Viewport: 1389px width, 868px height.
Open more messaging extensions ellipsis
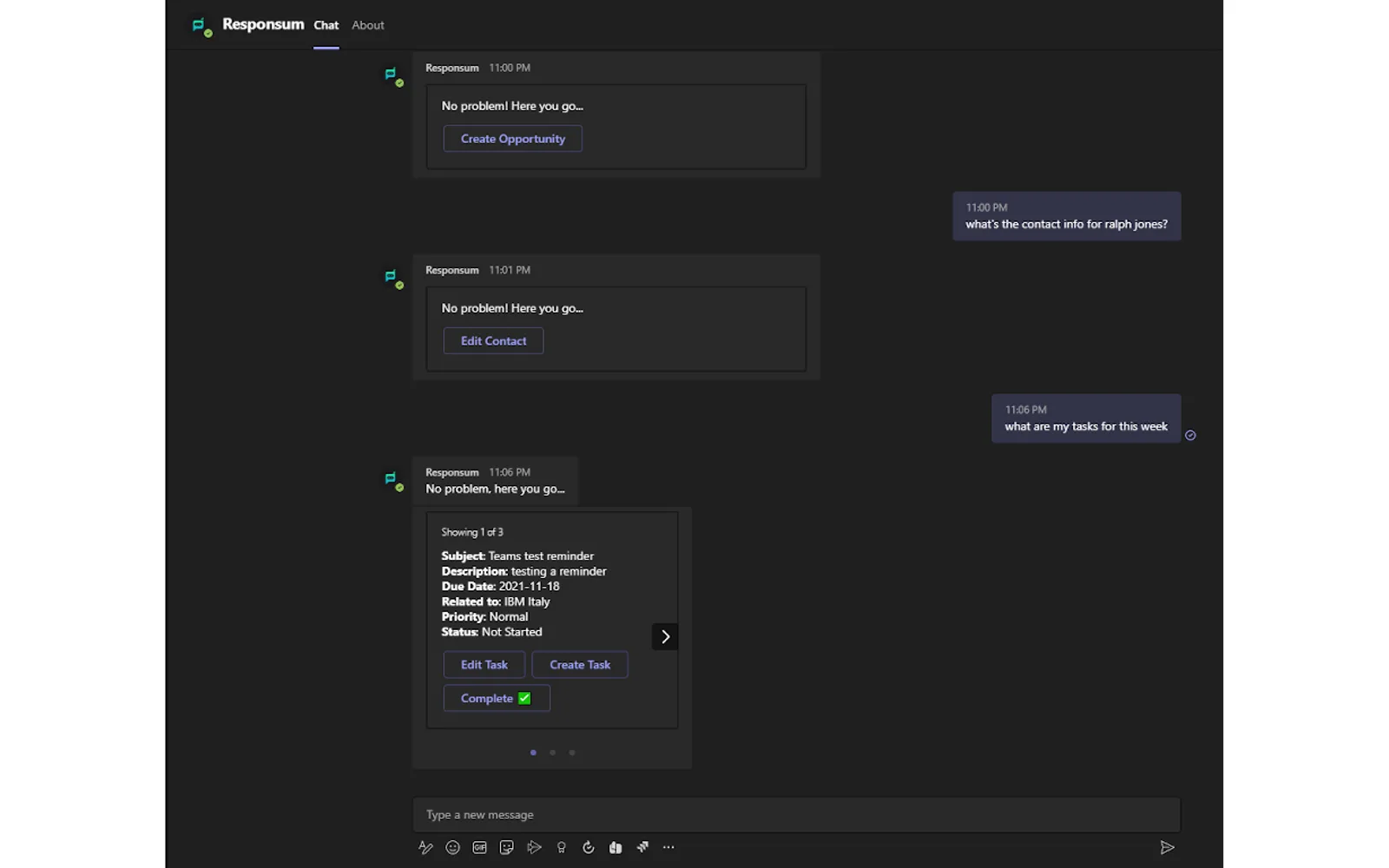668,848
